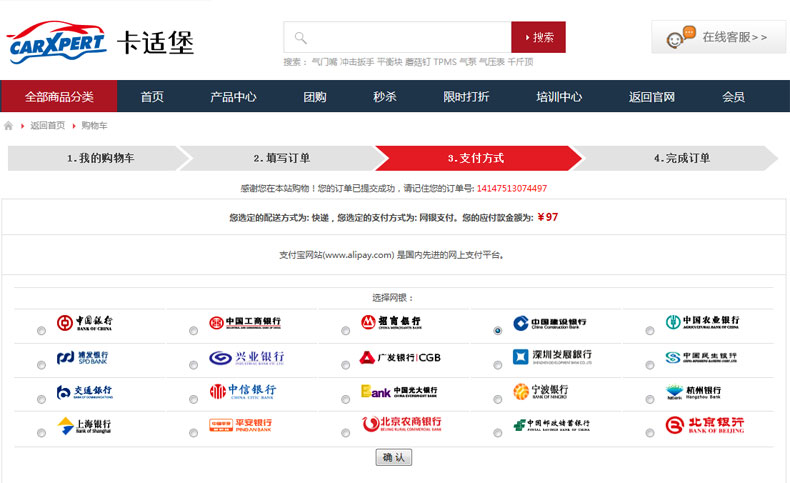Choose the 交通银行 radio button
Image resolution: width=790 pixels, height=483 pixels.
tap(41, 399)
